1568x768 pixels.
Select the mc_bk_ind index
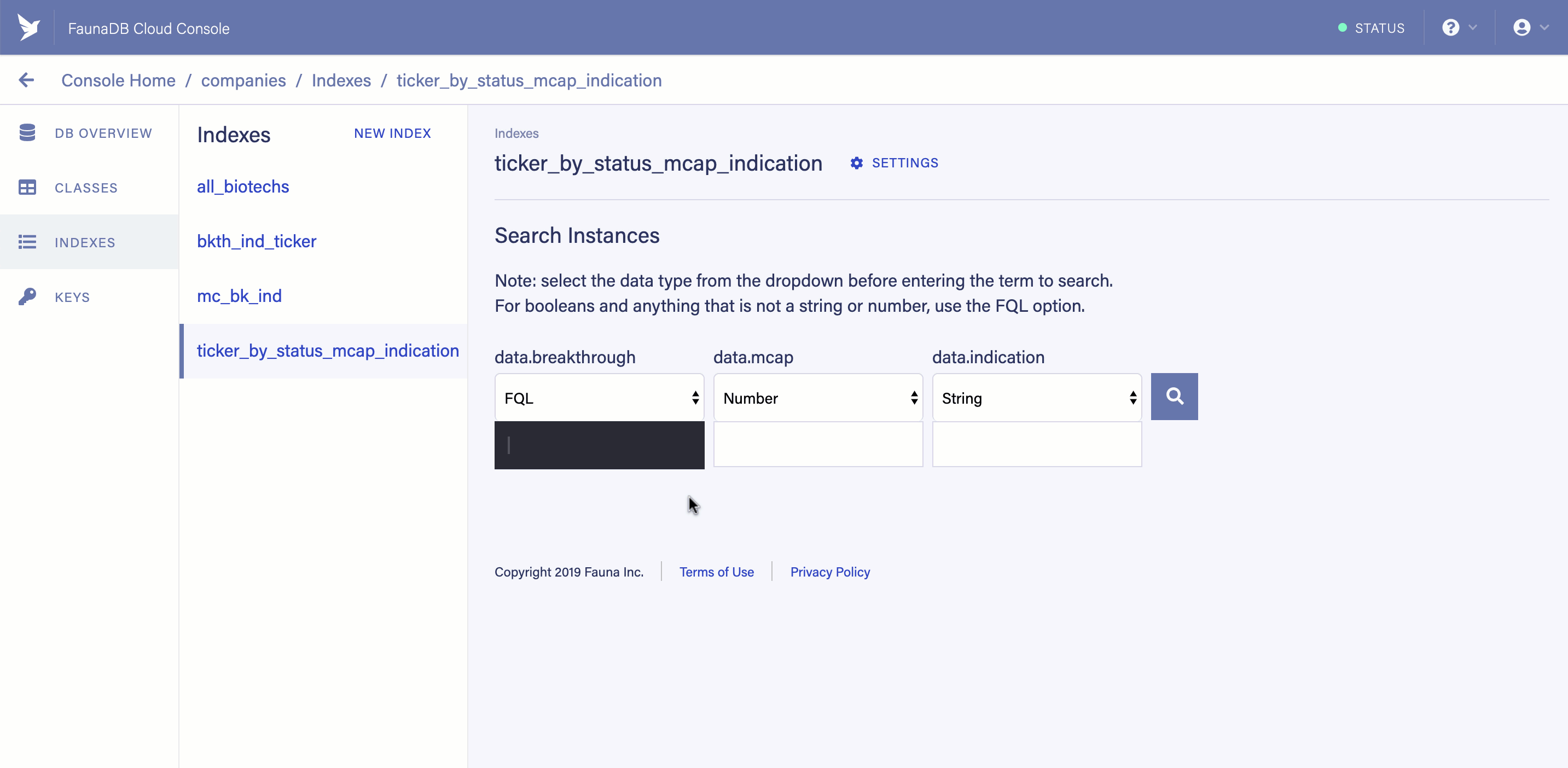[x=239, y=296]
